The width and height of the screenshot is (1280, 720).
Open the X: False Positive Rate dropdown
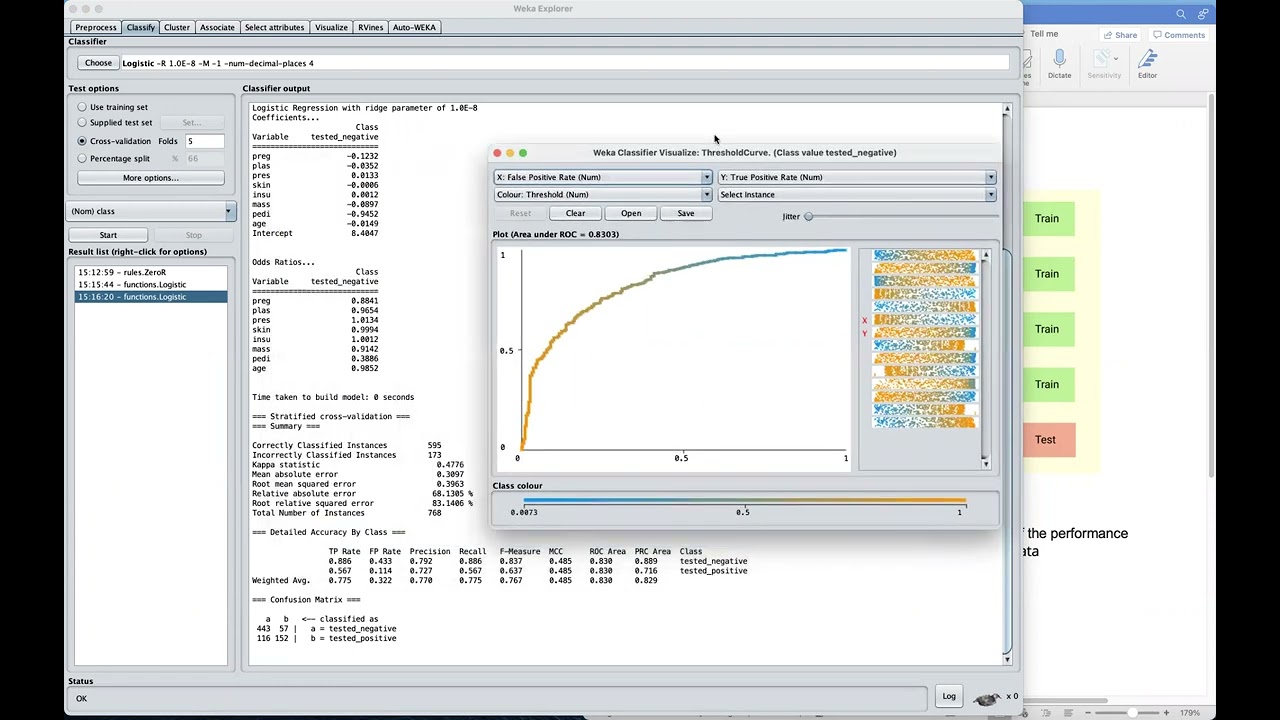(x=603, y=177)
